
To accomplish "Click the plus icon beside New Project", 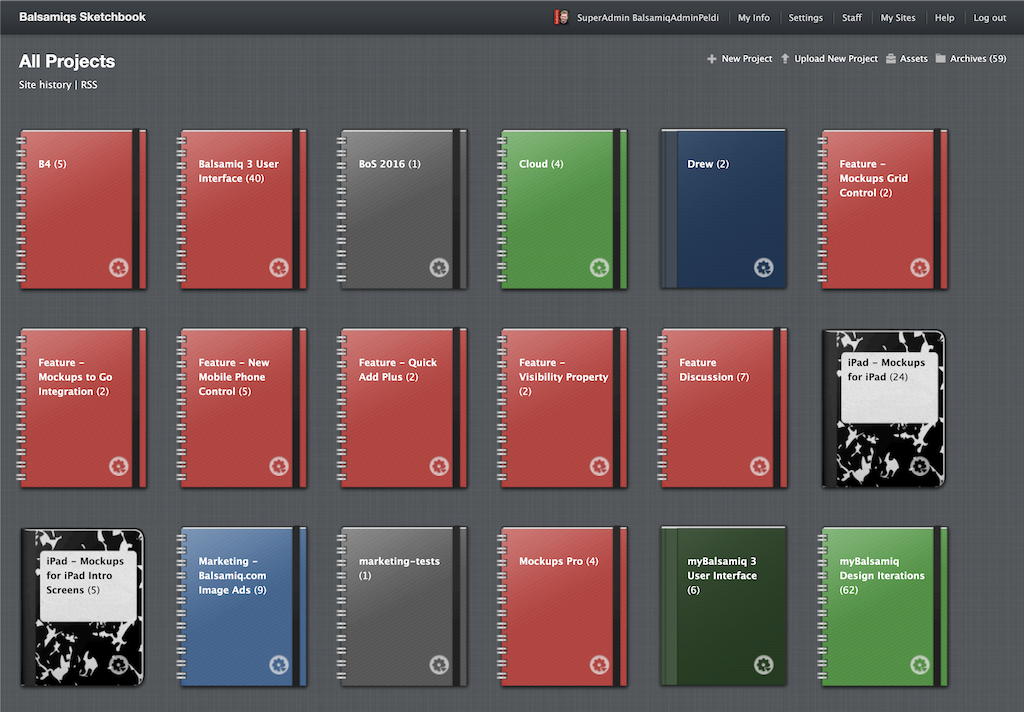I will [712, 59].
